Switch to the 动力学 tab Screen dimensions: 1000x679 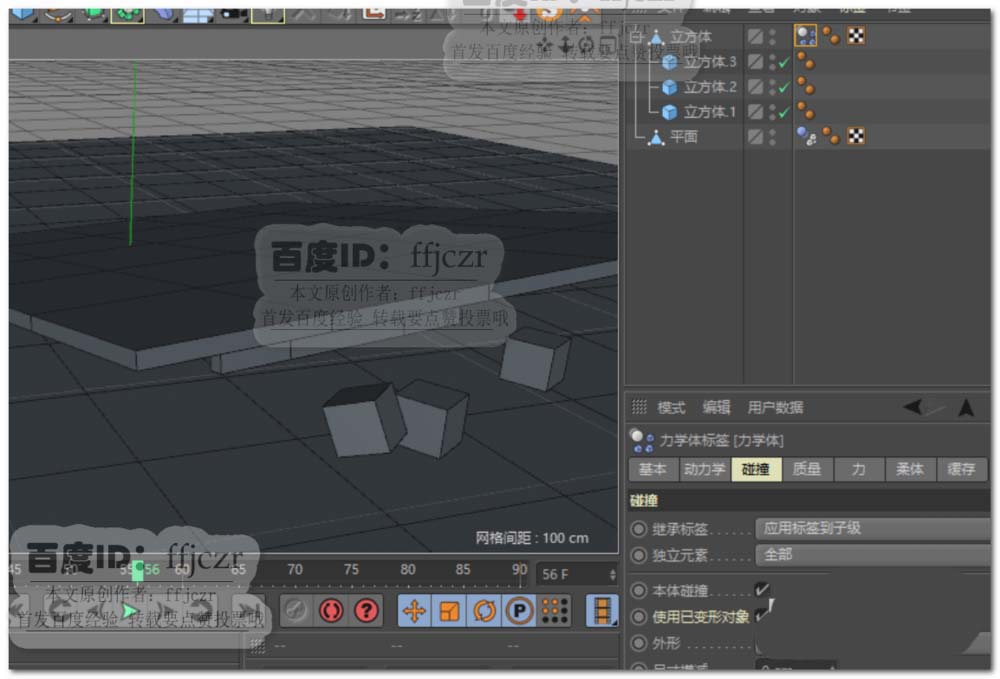[x=705, y=469]
